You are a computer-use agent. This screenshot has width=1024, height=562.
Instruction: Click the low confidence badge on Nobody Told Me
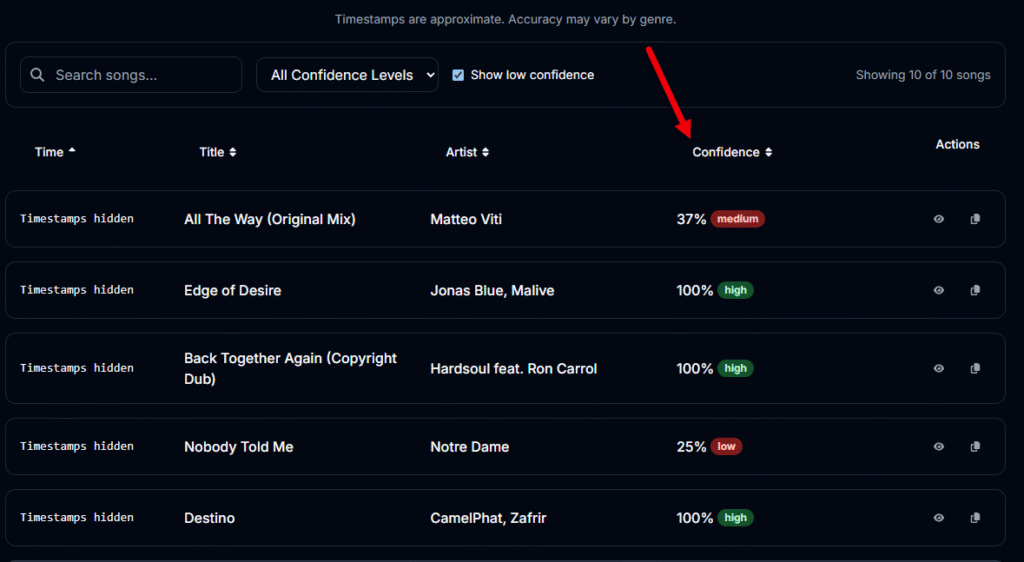click(x=726, y=447)
